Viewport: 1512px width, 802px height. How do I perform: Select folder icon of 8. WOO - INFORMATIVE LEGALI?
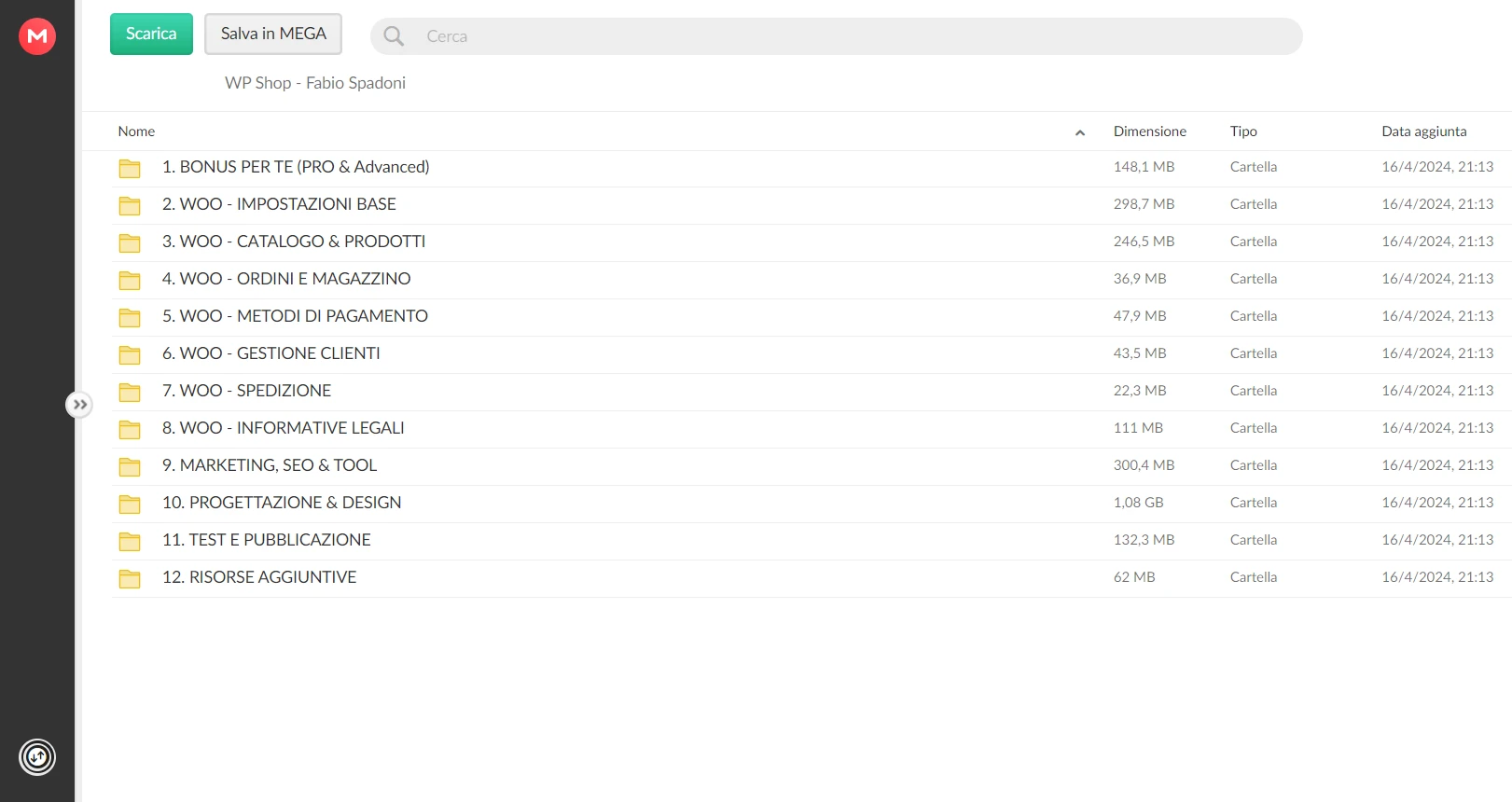(130, 429)
